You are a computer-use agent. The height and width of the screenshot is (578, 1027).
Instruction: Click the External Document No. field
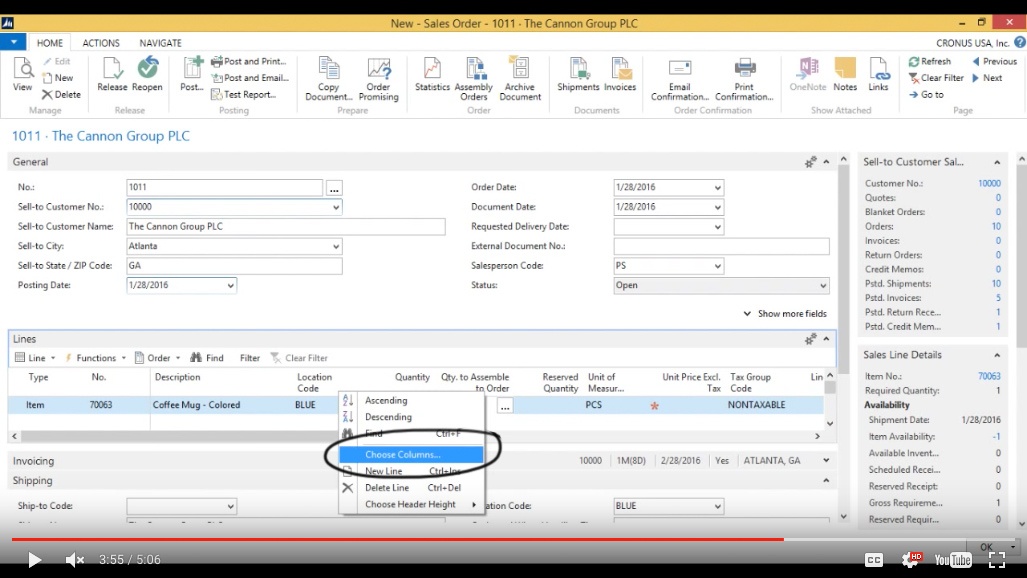click(x=721, y=246)
